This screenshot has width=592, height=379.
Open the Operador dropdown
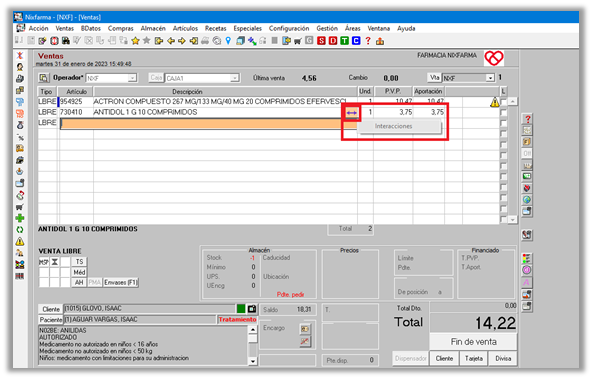coord(132,78)
